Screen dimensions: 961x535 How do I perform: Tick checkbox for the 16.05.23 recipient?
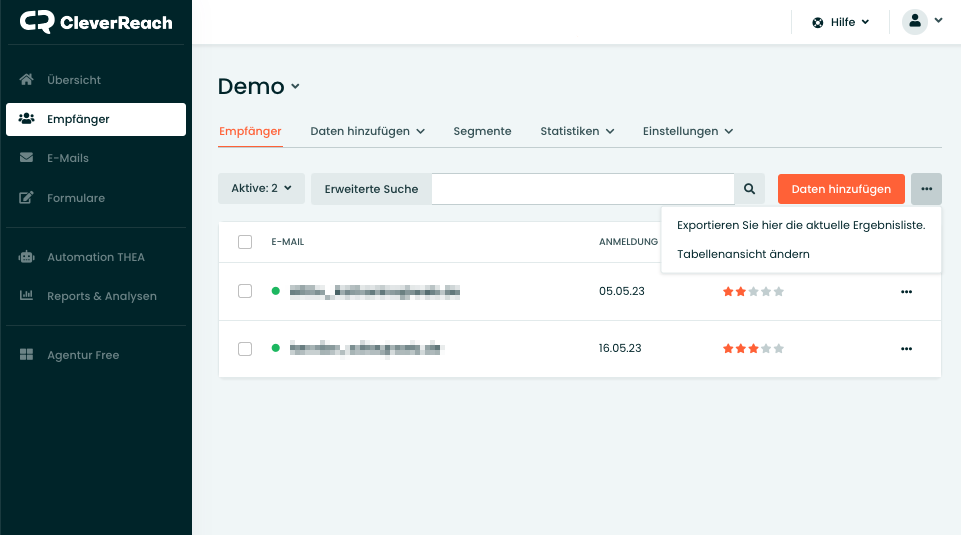click(x=245, y=349)
